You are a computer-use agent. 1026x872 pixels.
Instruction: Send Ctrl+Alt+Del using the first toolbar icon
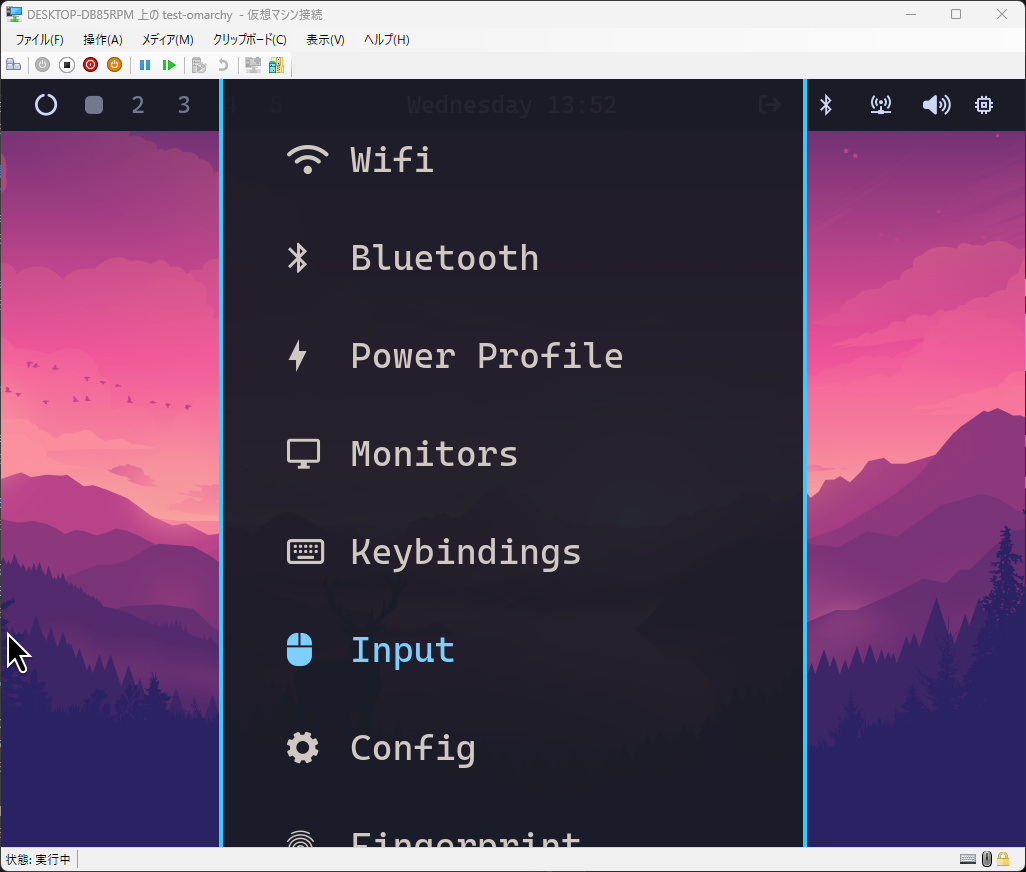(13, 65)
